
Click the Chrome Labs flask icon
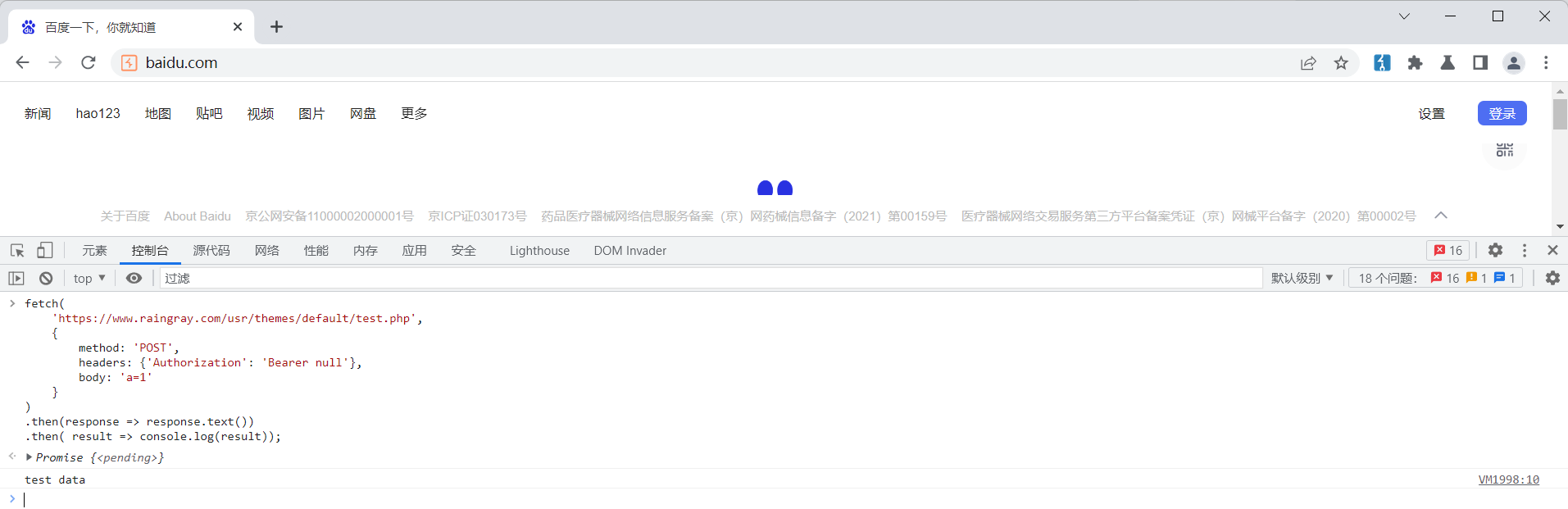(x=1448, y=63)
